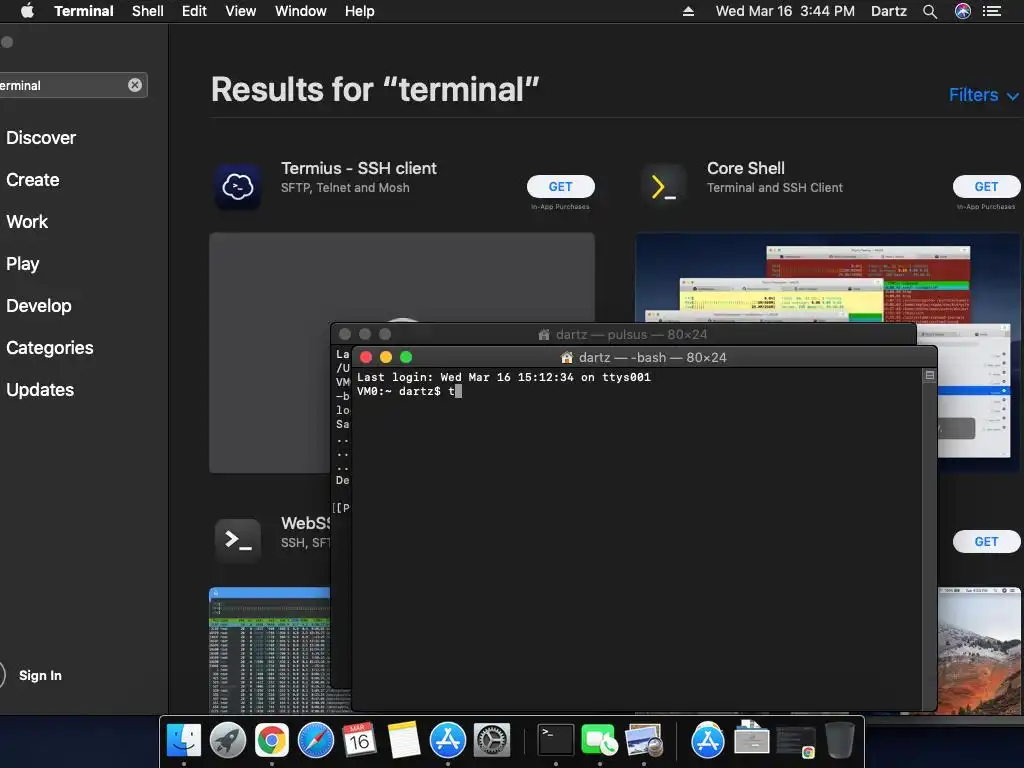Open the App Store icon right of Dock divider
The image size is (1024, 768).
[707, 740]
